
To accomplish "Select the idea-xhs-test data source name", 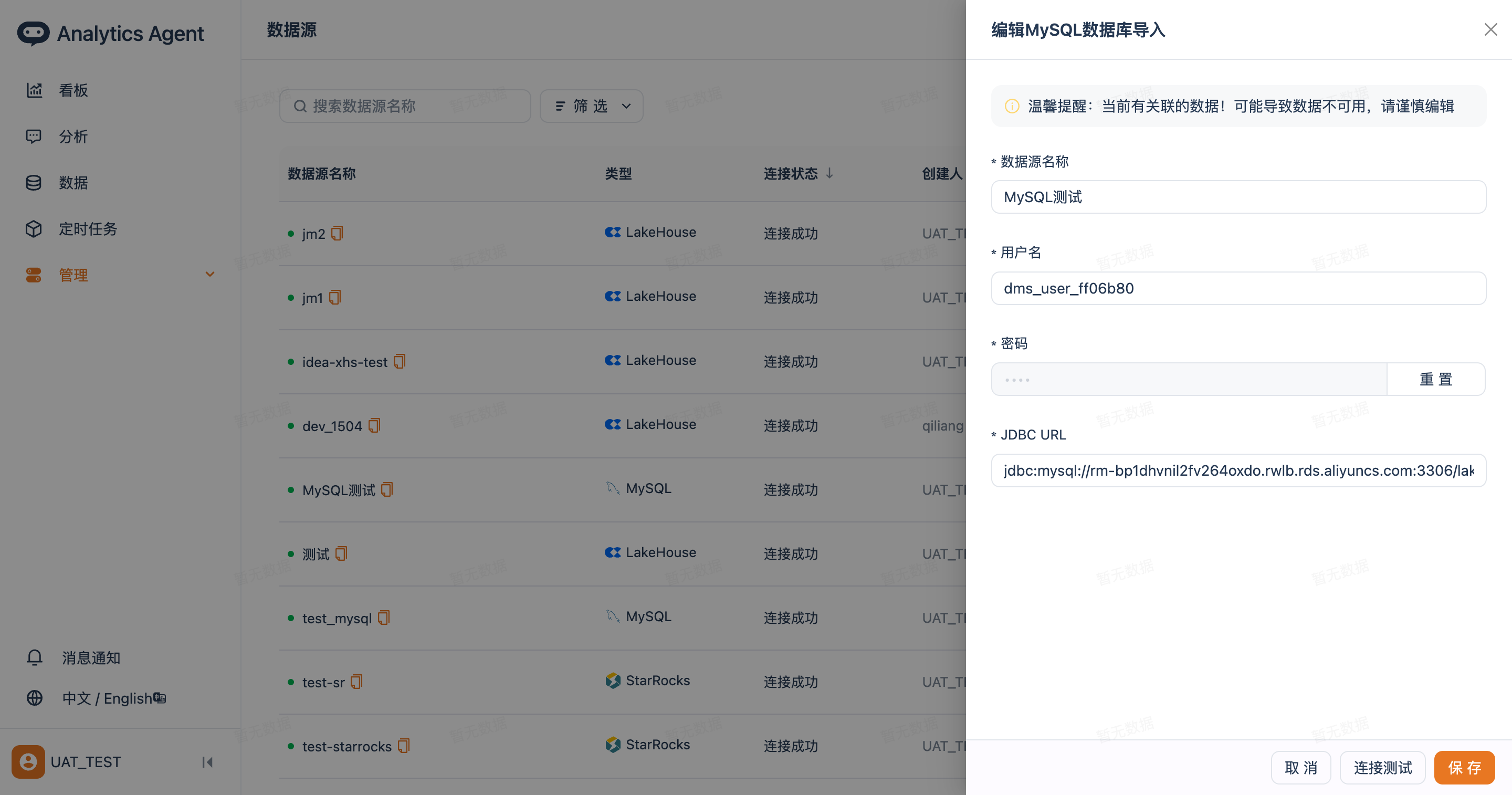I will tap(344, 362).
